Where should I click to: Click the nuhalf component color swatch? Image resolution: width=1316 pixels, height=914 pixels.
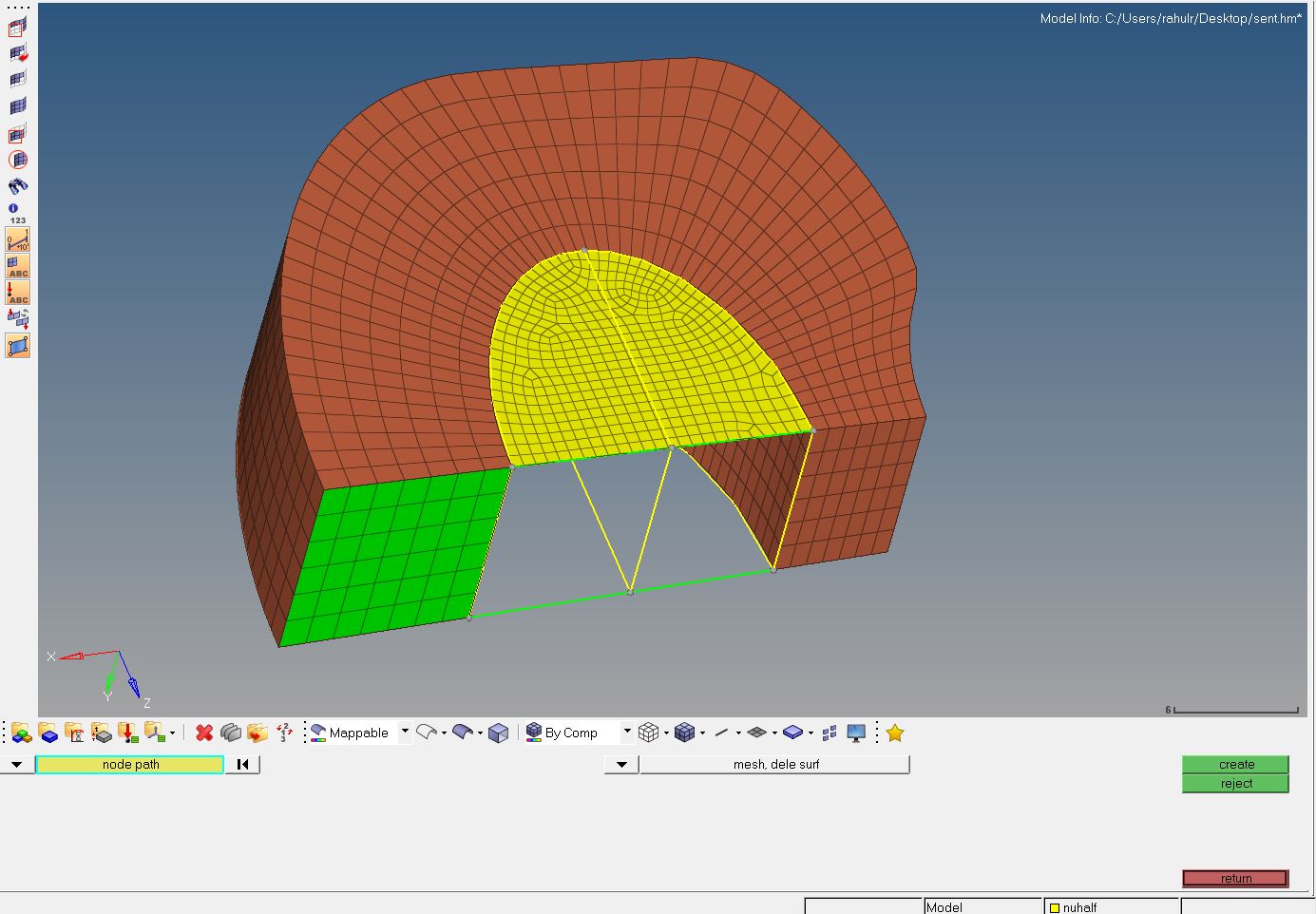1055,906
